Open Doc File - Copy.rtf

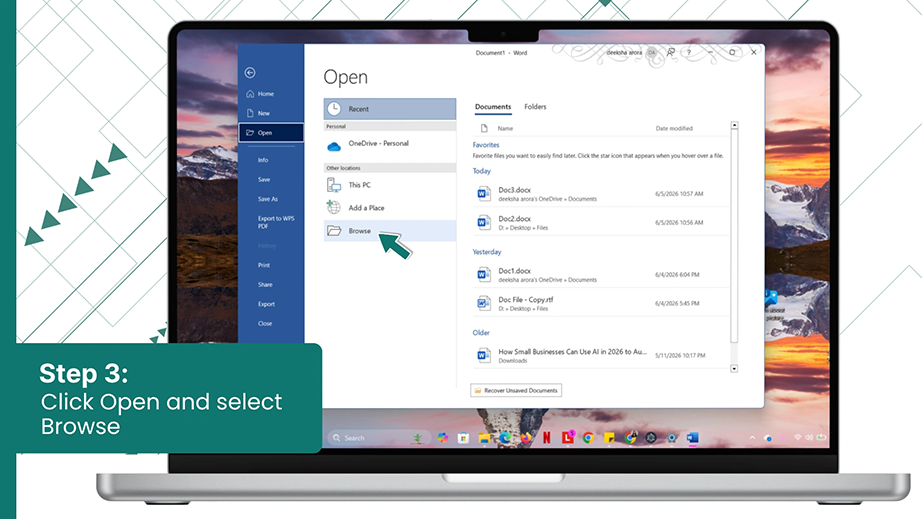(x=600, y=303)
